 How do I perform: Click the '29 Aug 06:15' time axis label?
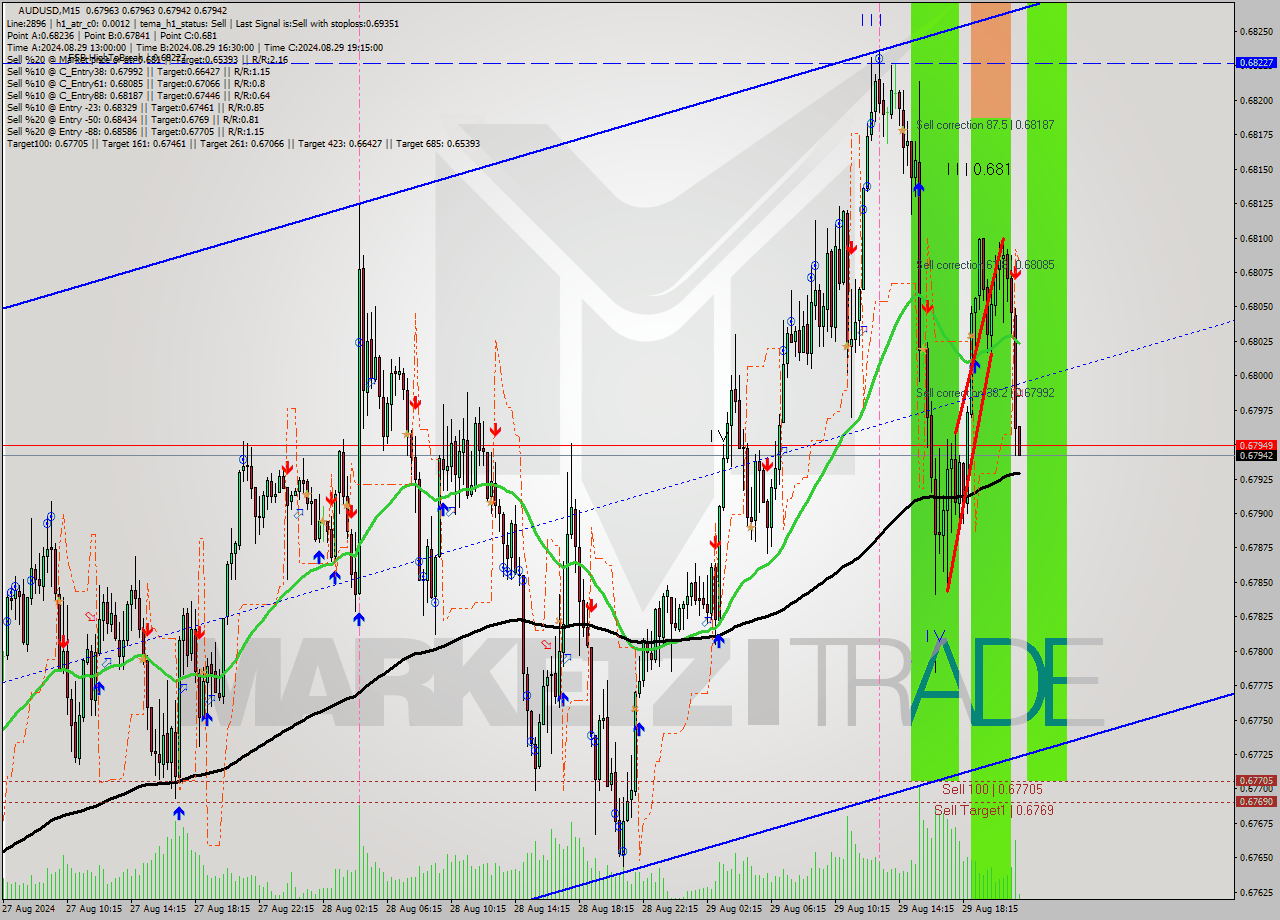pyautogui.click(x=798, y=909)
